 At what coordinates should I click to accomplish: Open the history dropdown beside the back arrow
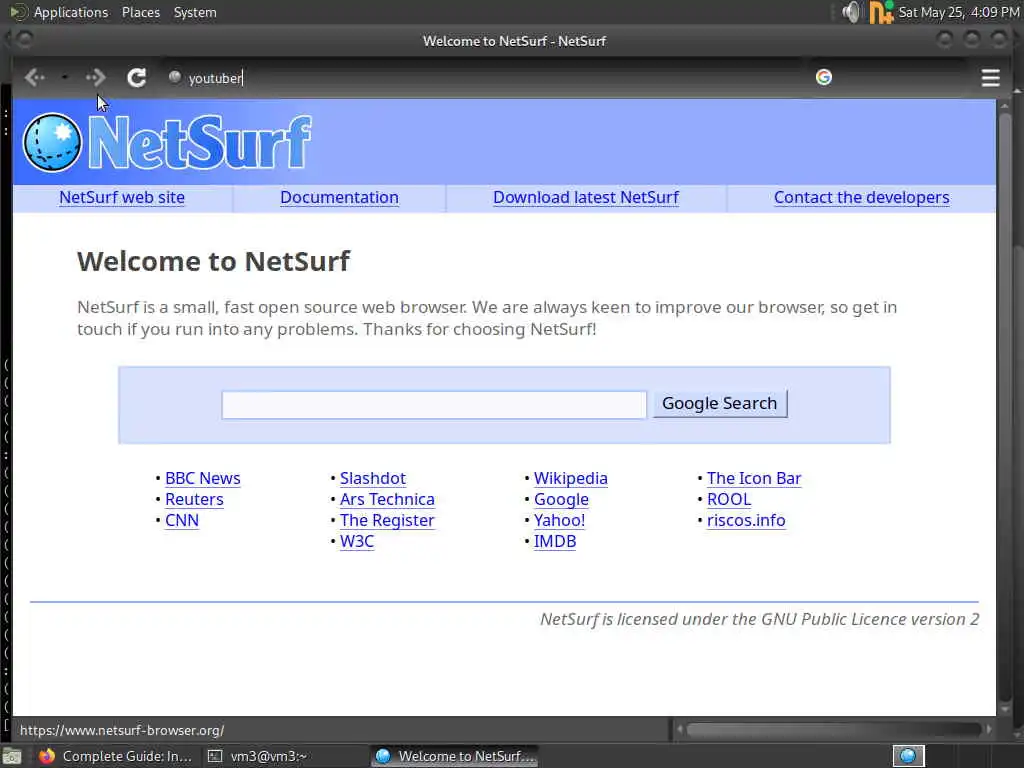pos(65,78)
